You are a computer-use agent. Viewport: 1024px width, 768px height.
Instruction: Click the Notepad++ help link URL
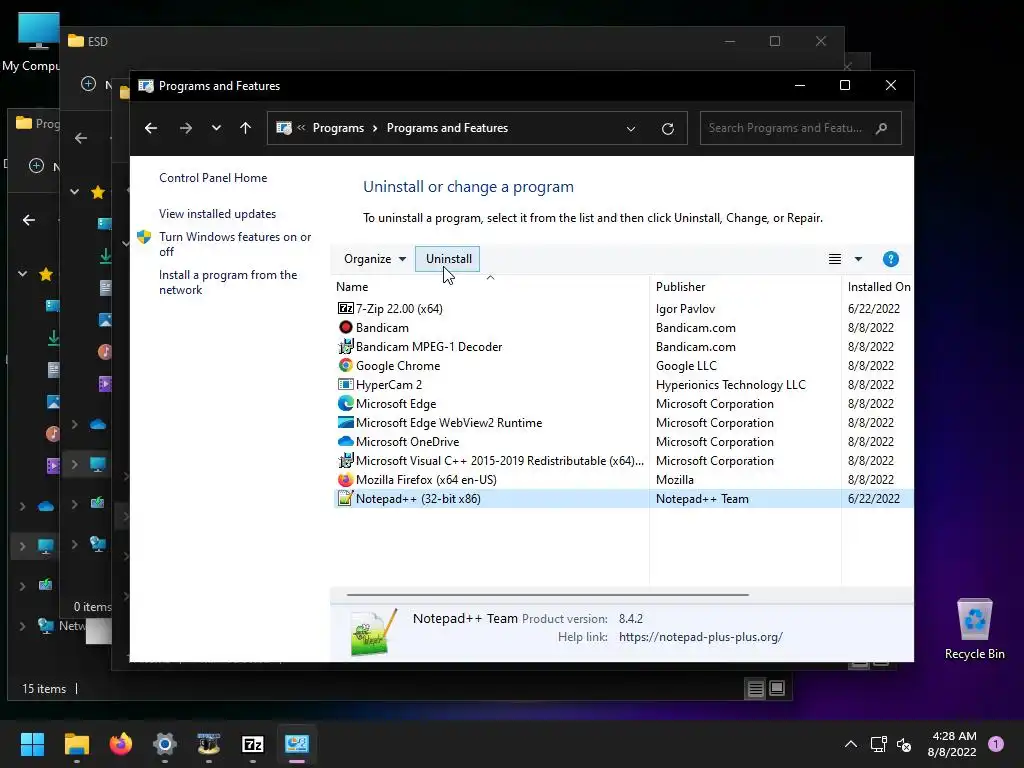point(701,637)
